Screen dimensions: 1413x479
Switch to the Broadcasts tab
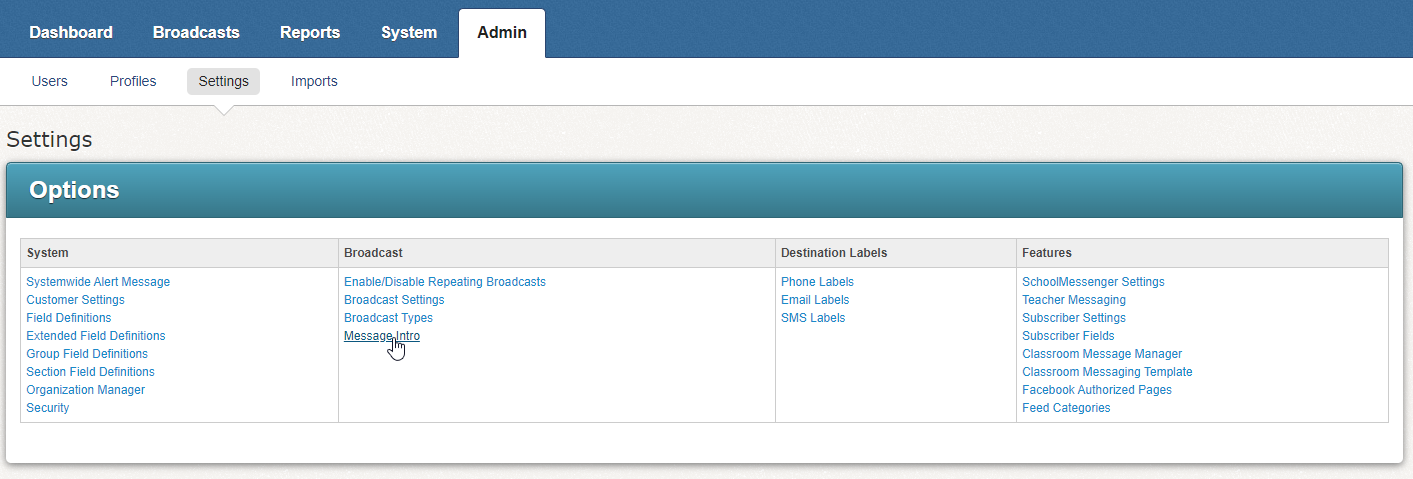[x=196, y=32]
